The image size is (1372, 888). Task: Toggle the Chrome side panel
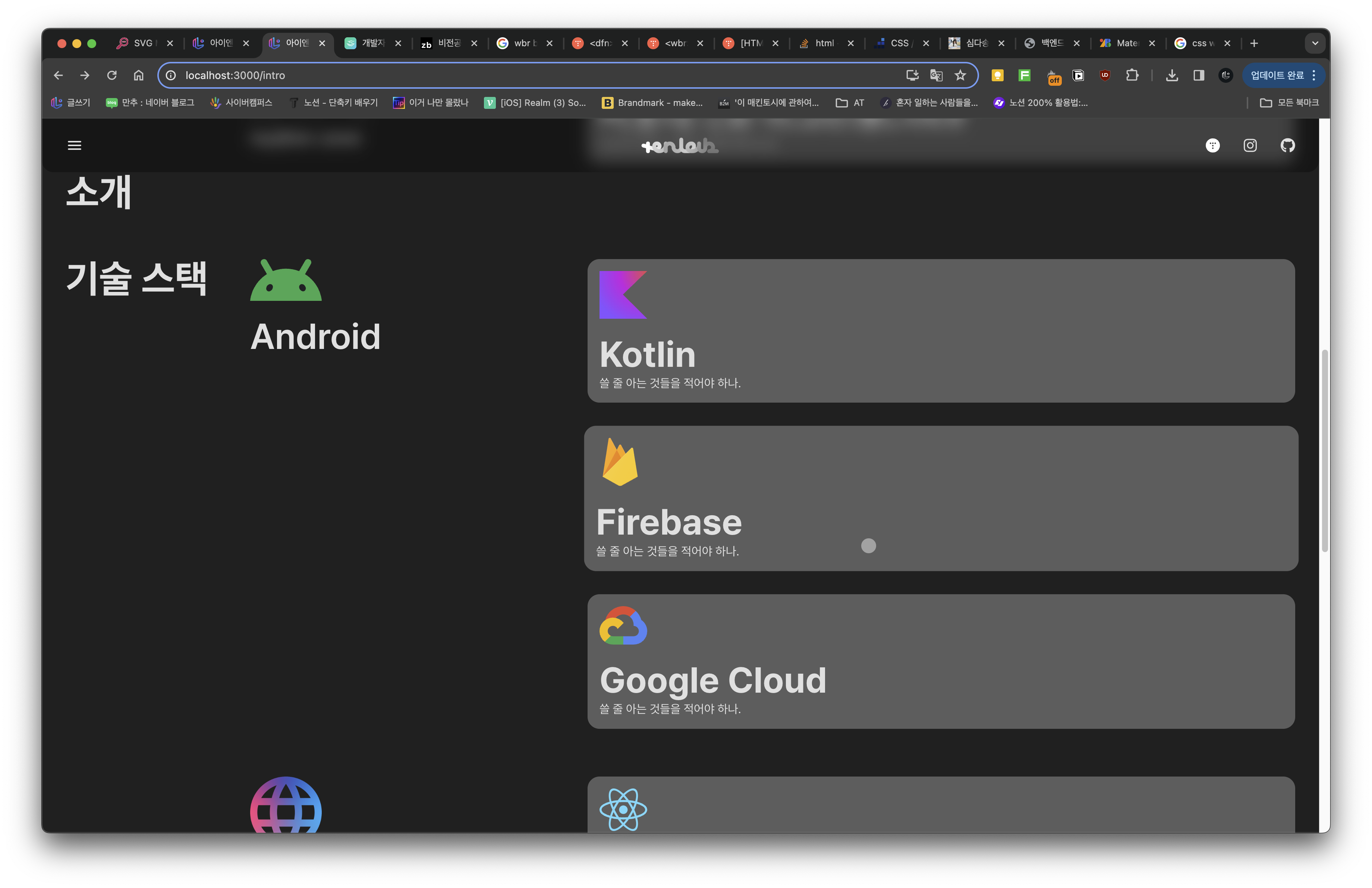pos(1199,75)
